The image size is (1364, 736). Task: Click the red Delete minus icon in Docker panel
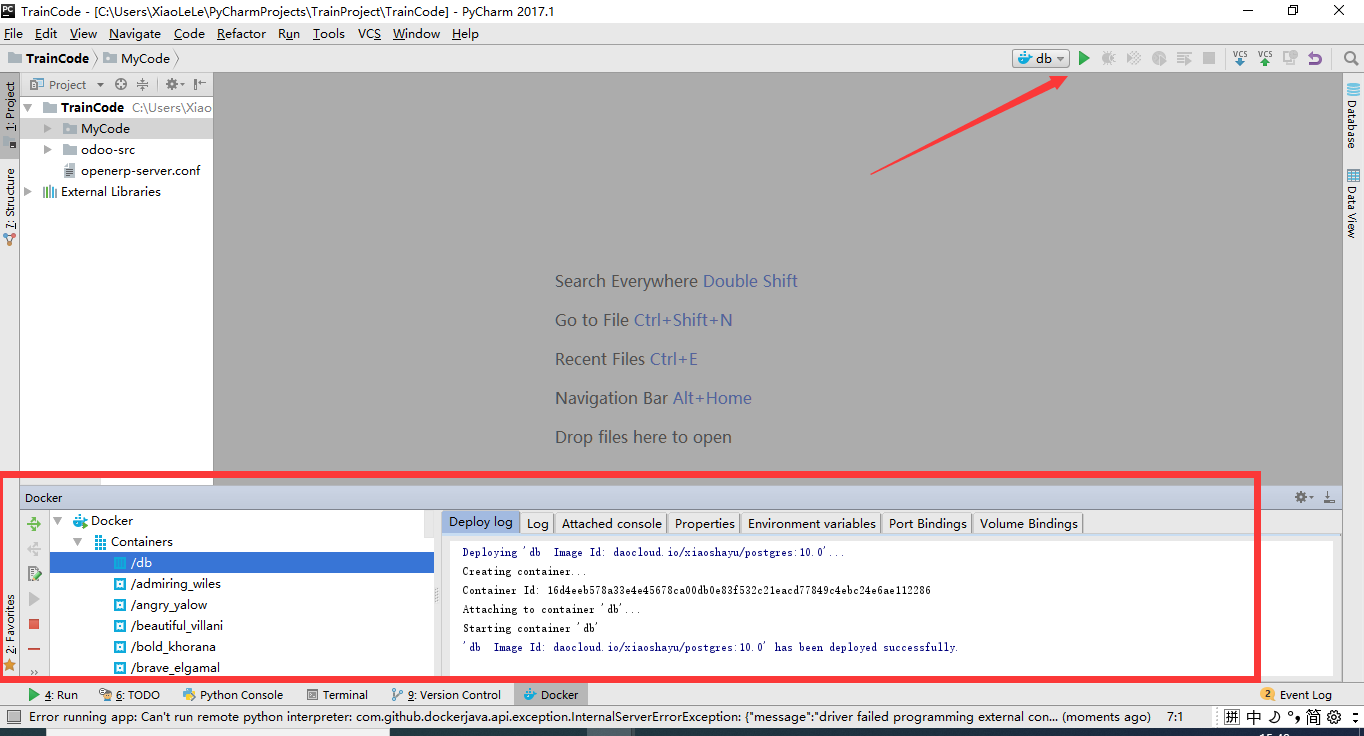pyautogui.click(x=34, y=649)
